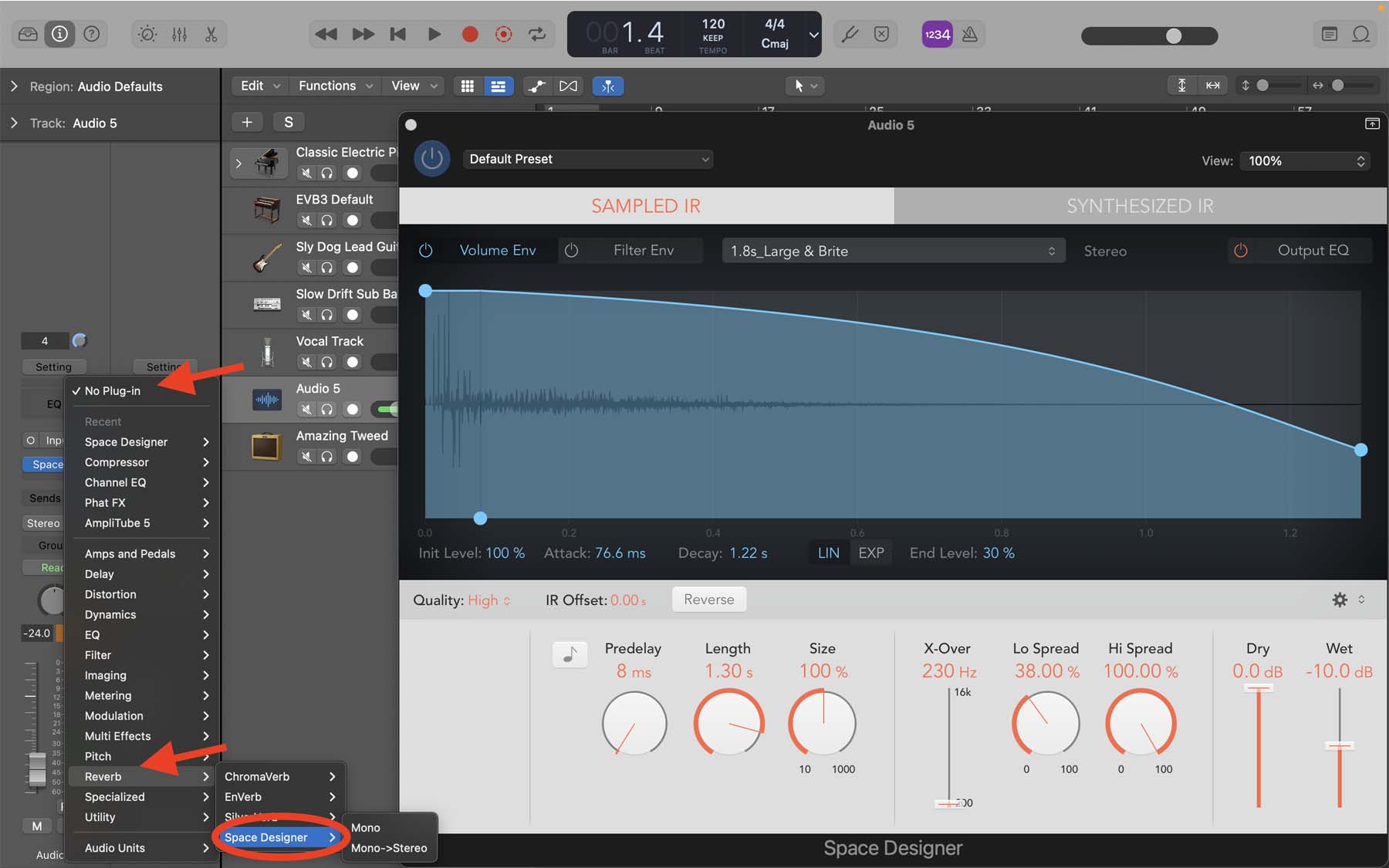Switch to the SYNTHESIZED IR tab
The height and width of the screenshot is (868, 1389).
1140,206
